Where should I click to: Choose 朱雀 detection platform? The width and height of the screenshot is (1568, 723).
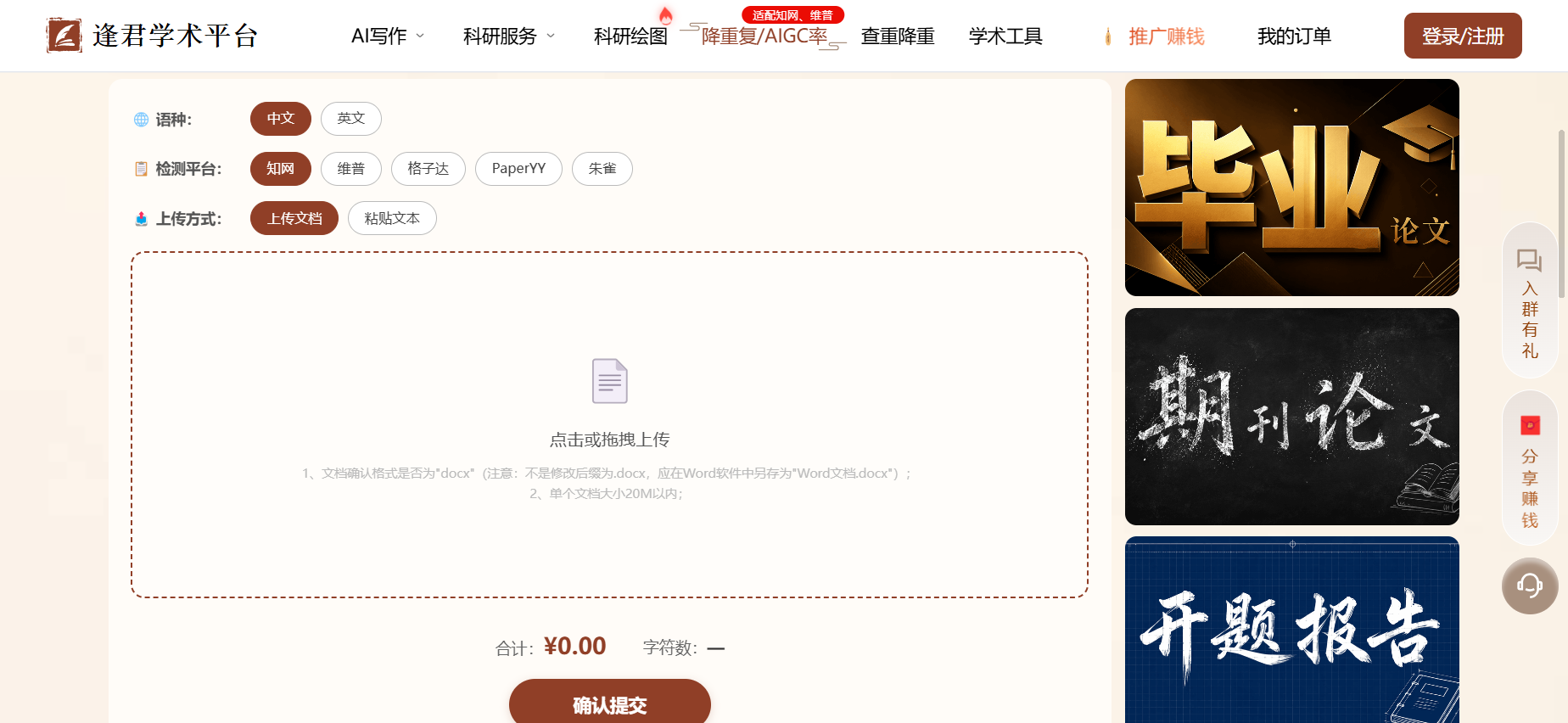pyautogui.click(x=602, y=169)
